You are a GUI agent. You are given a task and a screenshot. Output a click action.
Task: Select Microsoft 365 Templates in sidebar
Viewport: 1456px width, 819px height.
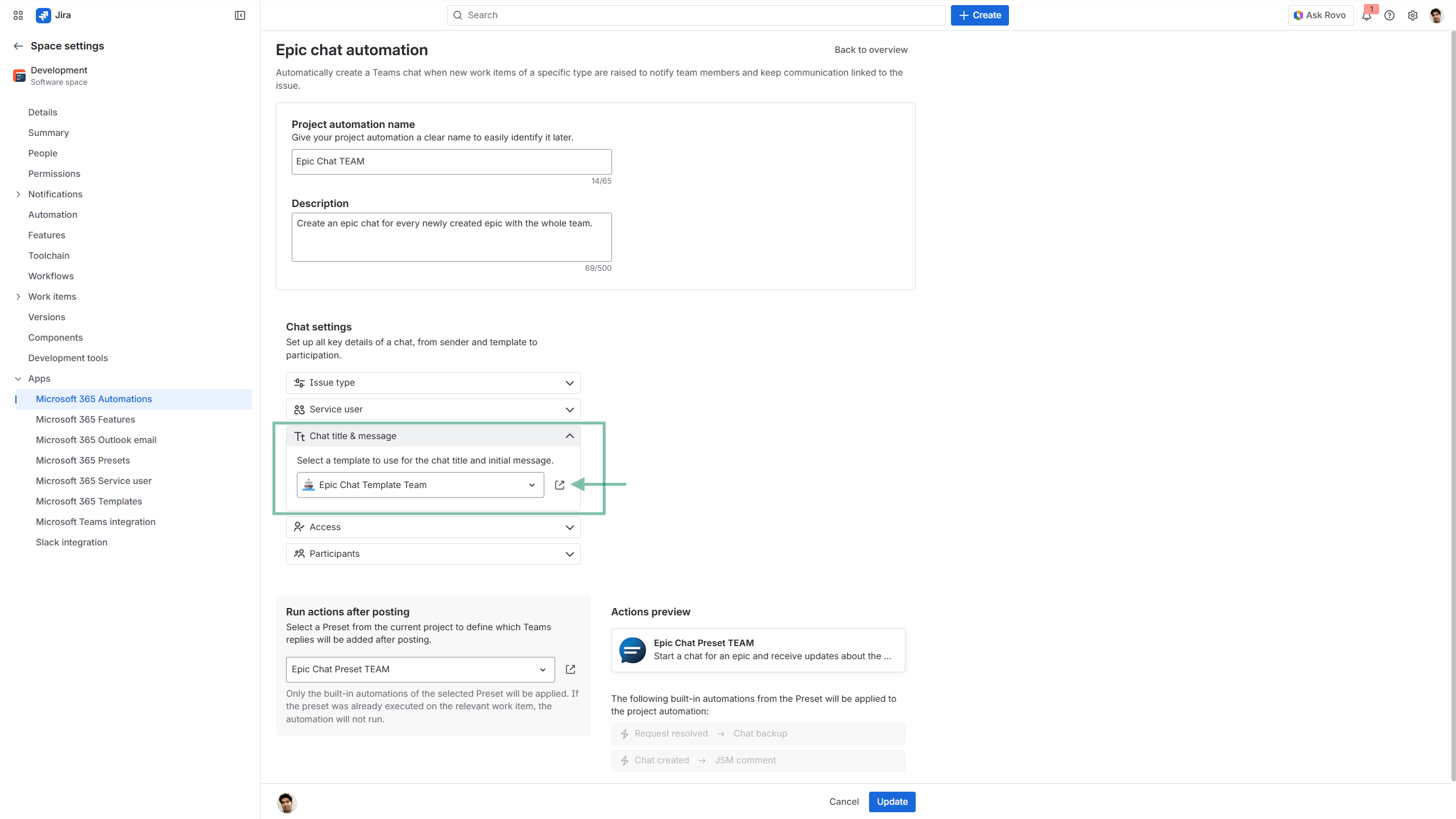tap(89, 501)
